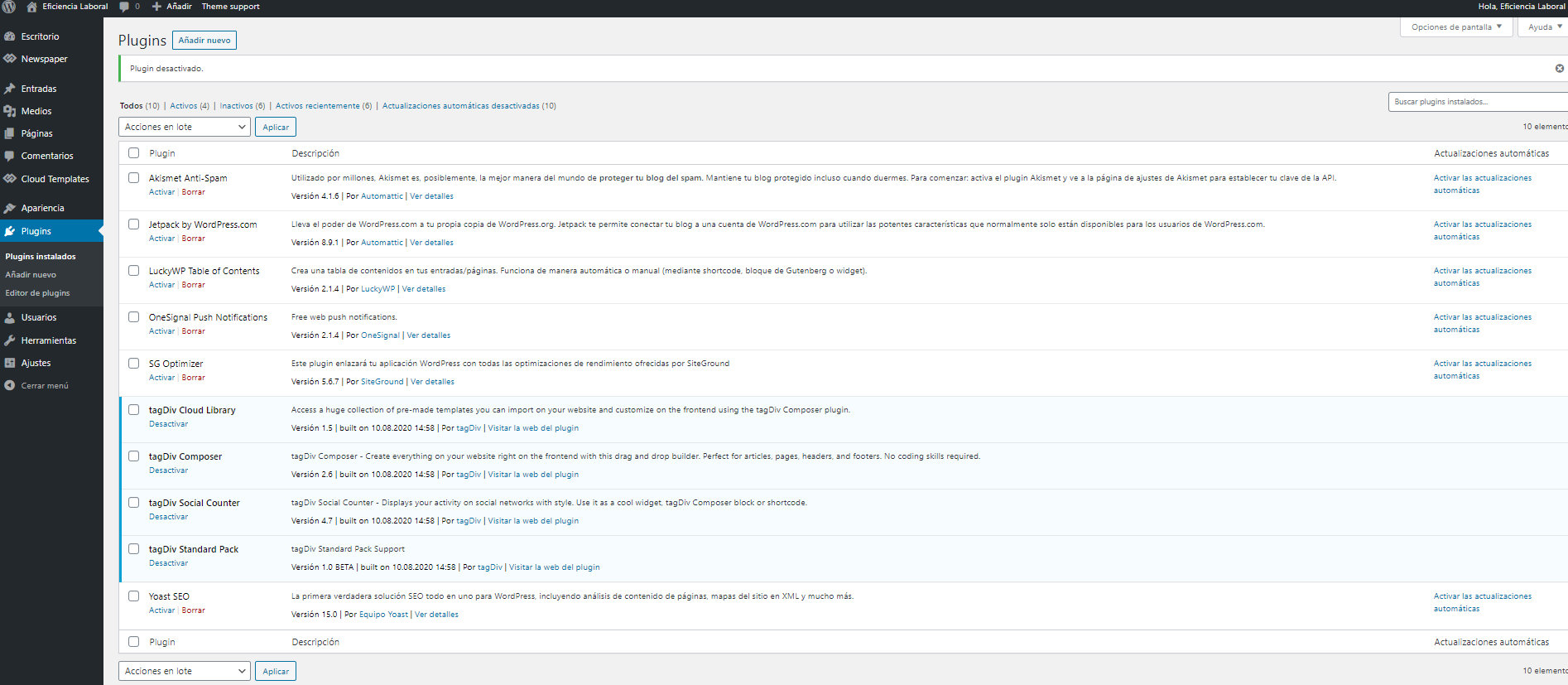Click the Medios media icon
The image size is (1568, 685).
tap(10, 111)
